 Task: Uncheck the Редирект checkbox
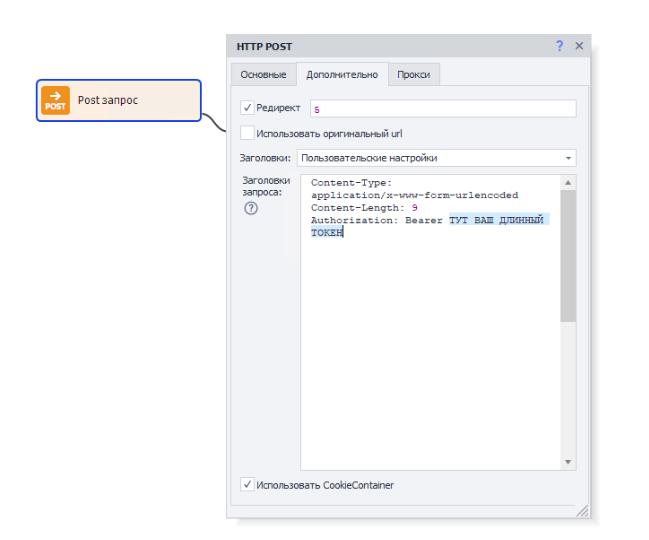pyautogui.click(x=247, y=108)
